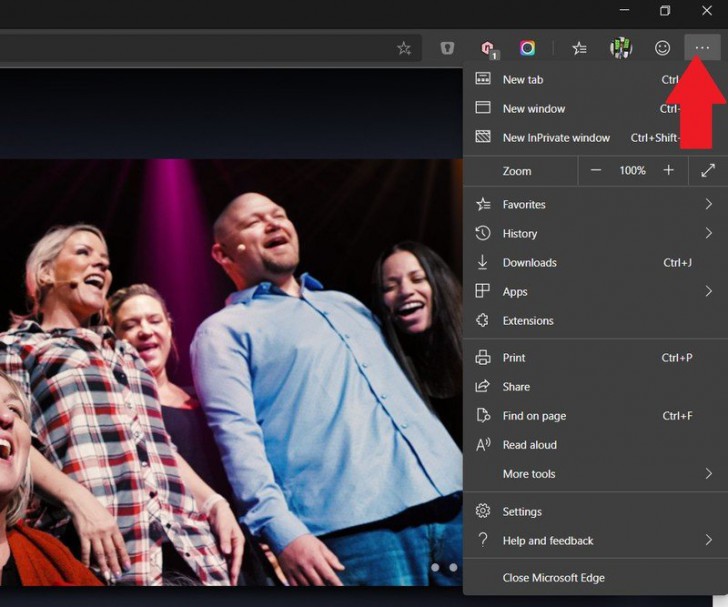Choose Close Microsoft Edge
The height and width of the screenshot is (607, 728).
point(595,578)
